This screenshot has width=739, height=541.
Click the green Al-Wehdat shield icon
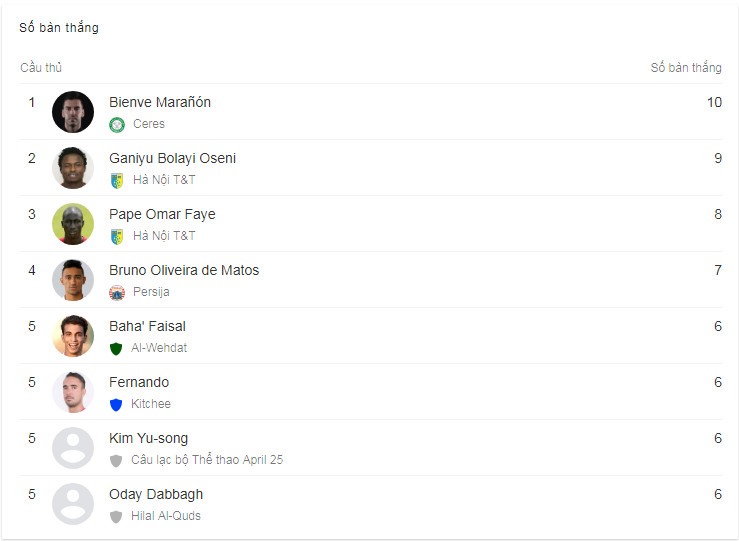116,349
